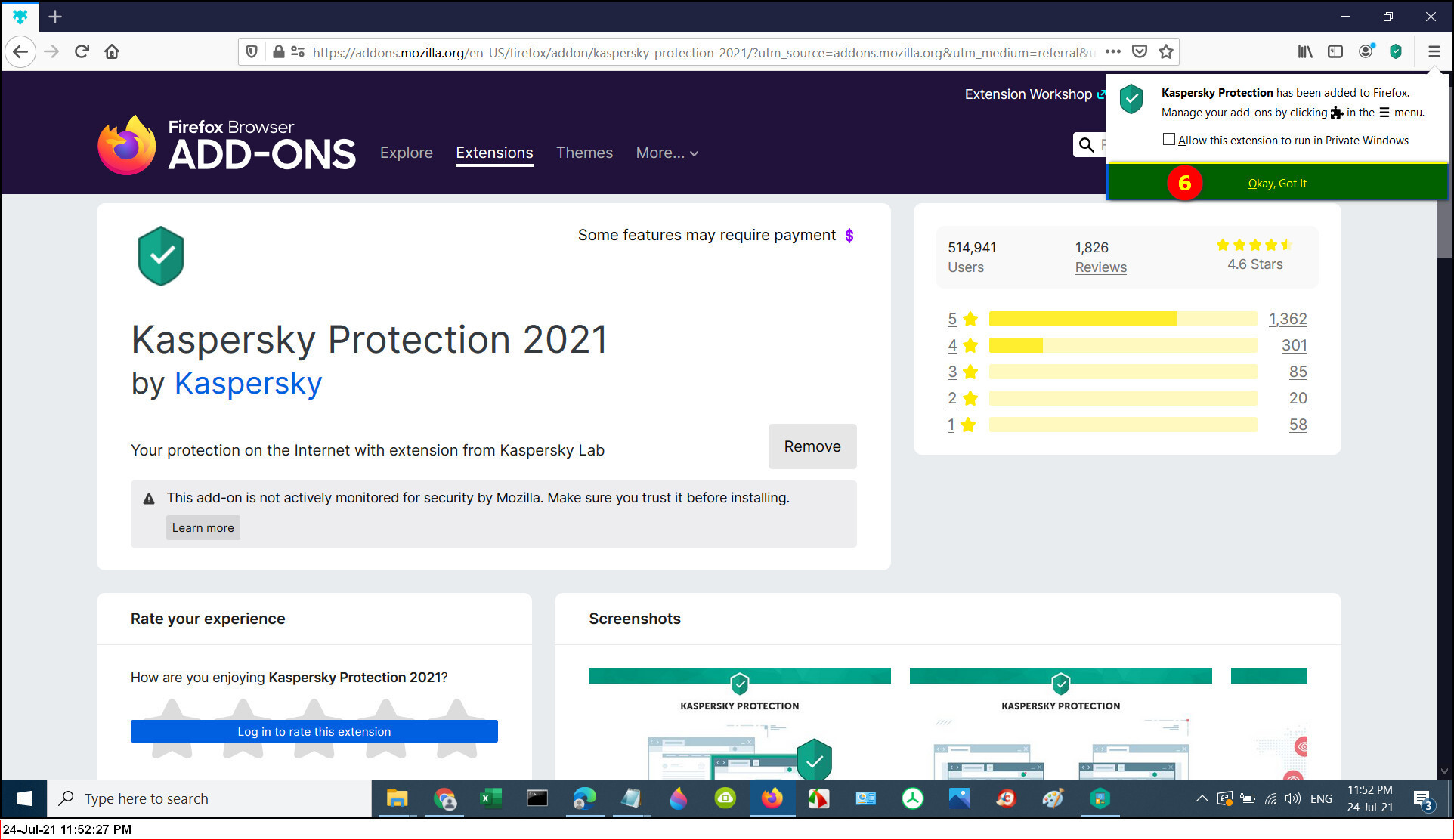
Task: Click the add-ons search magnifier icon
Action: click(1086, 145)
